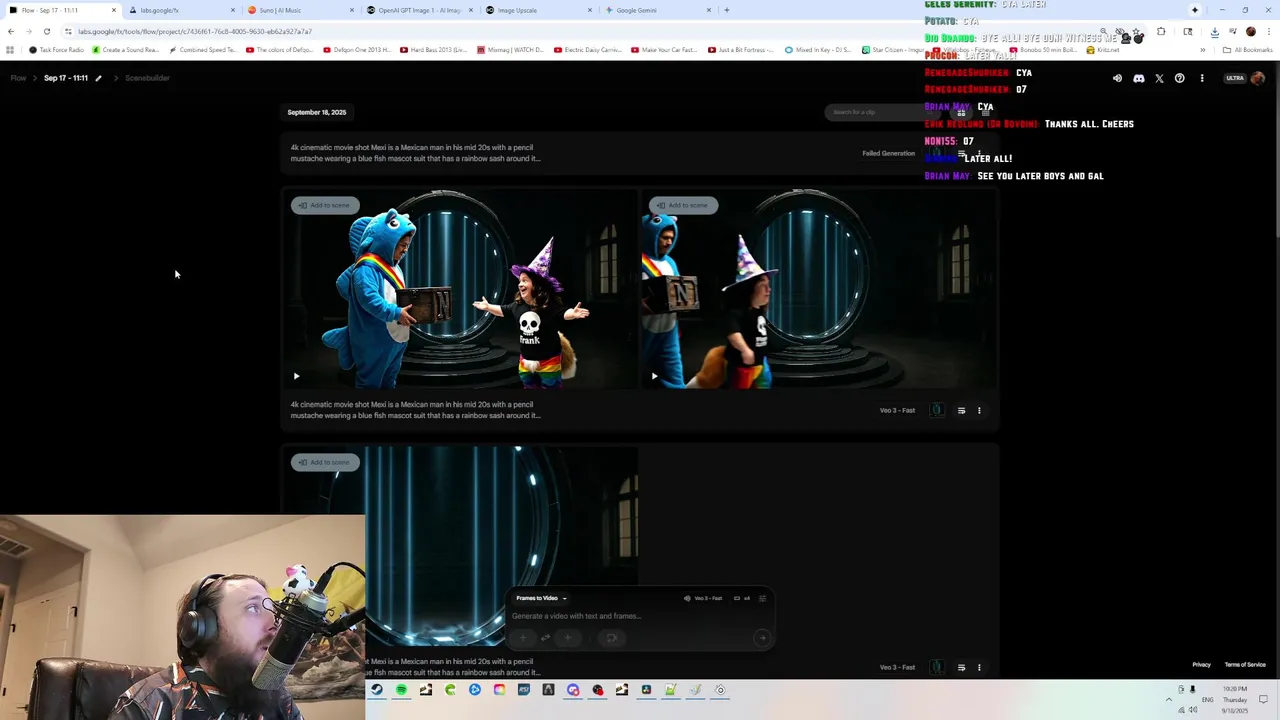Launch Steam from the taskbar
The width and height of the screenshot is (1280, 720).
(377, 690)
